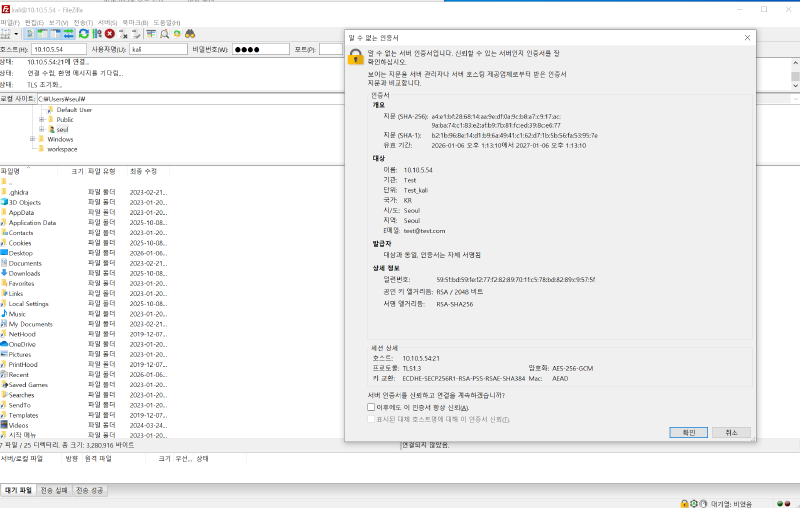The height and width of the screenshot is (508, 800).
Task: Click the binoculars file search icon
Action: pos(188,33)
